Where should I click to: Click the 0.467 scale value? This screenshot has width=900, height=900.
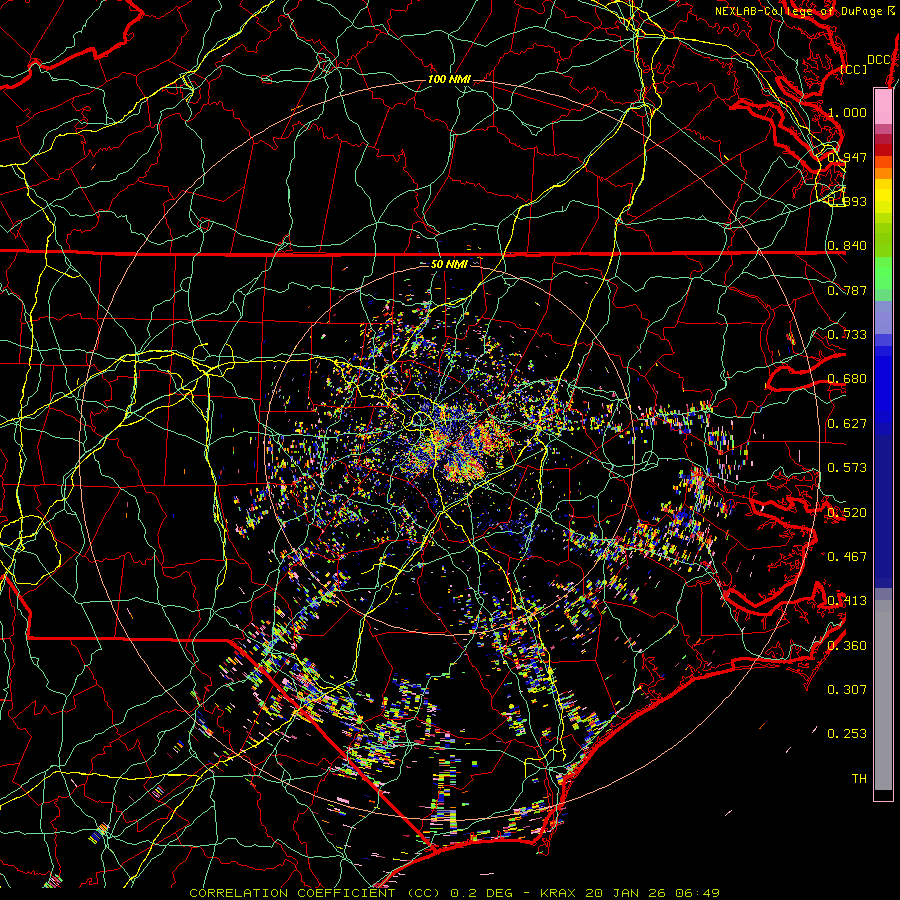point(847,556)
